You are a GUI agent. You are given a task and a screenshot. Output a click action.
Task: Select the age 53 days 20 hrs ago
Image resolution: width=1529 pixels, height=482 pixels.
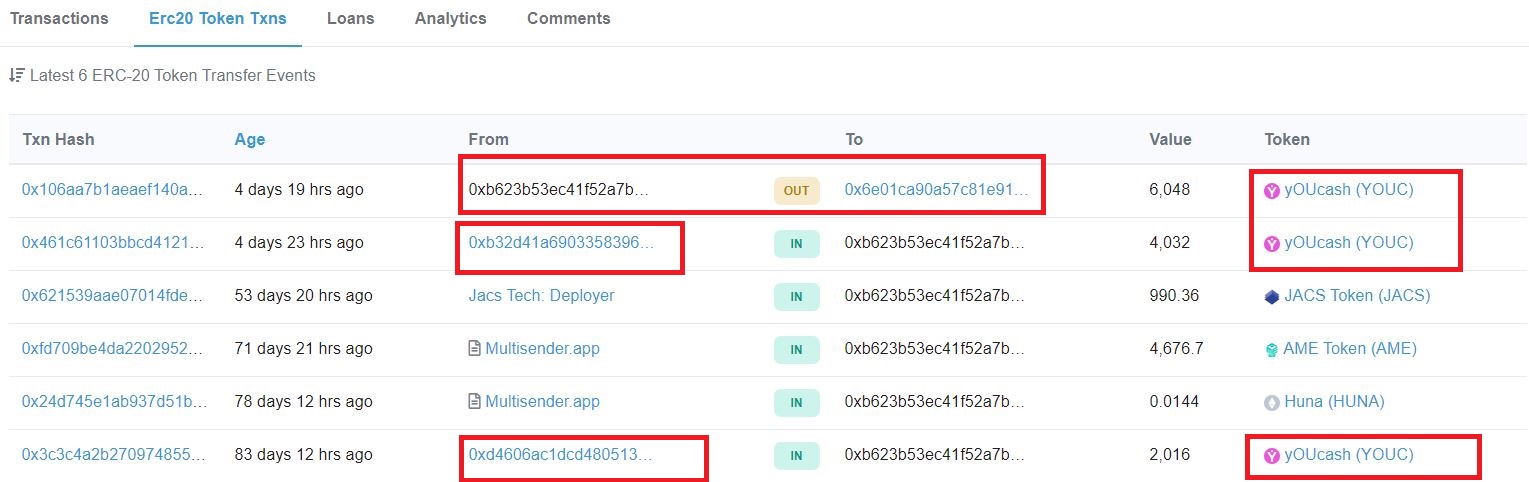click(303, 295)
